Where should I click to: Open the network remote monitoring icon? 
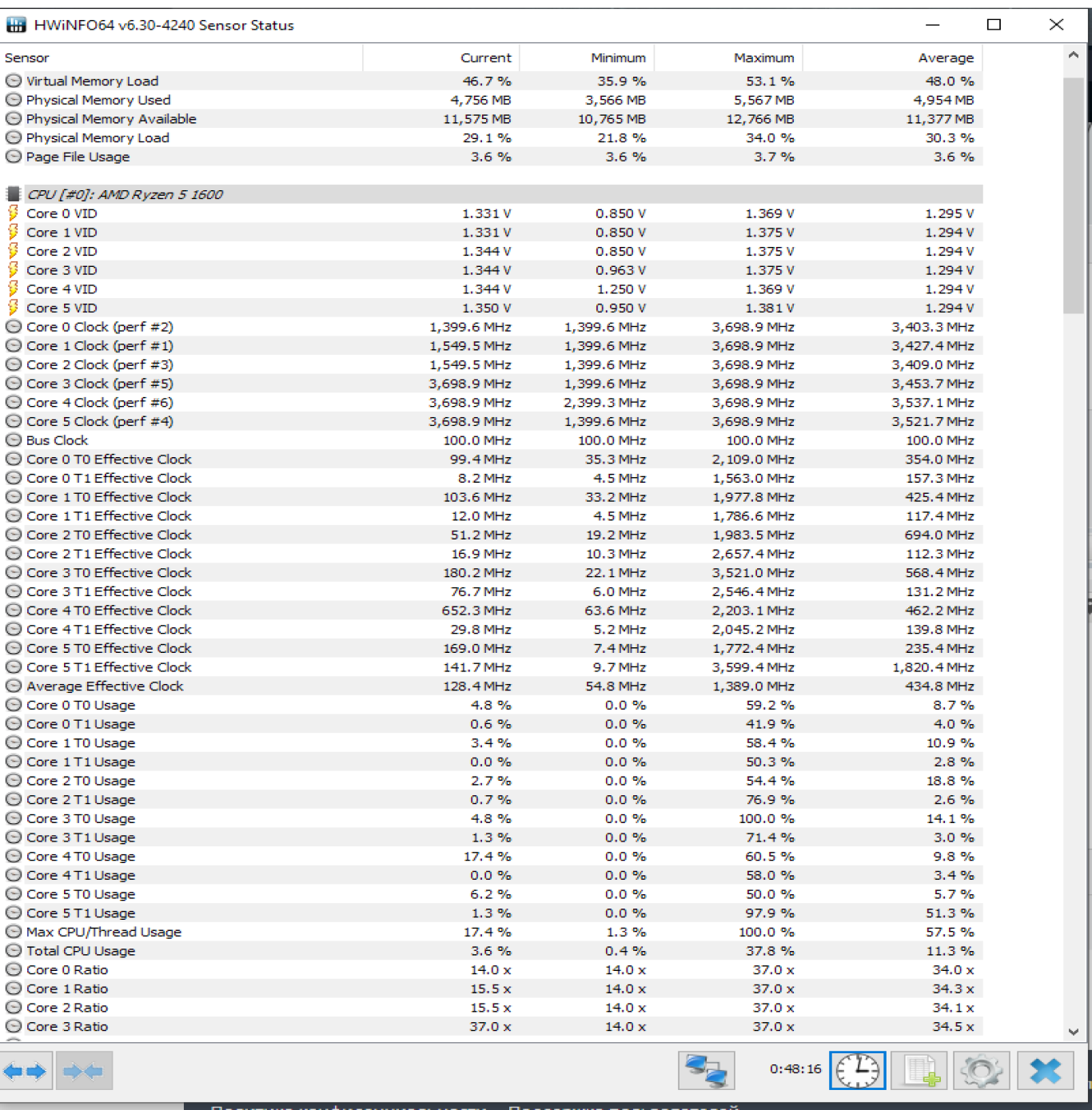pos(706,1071)
